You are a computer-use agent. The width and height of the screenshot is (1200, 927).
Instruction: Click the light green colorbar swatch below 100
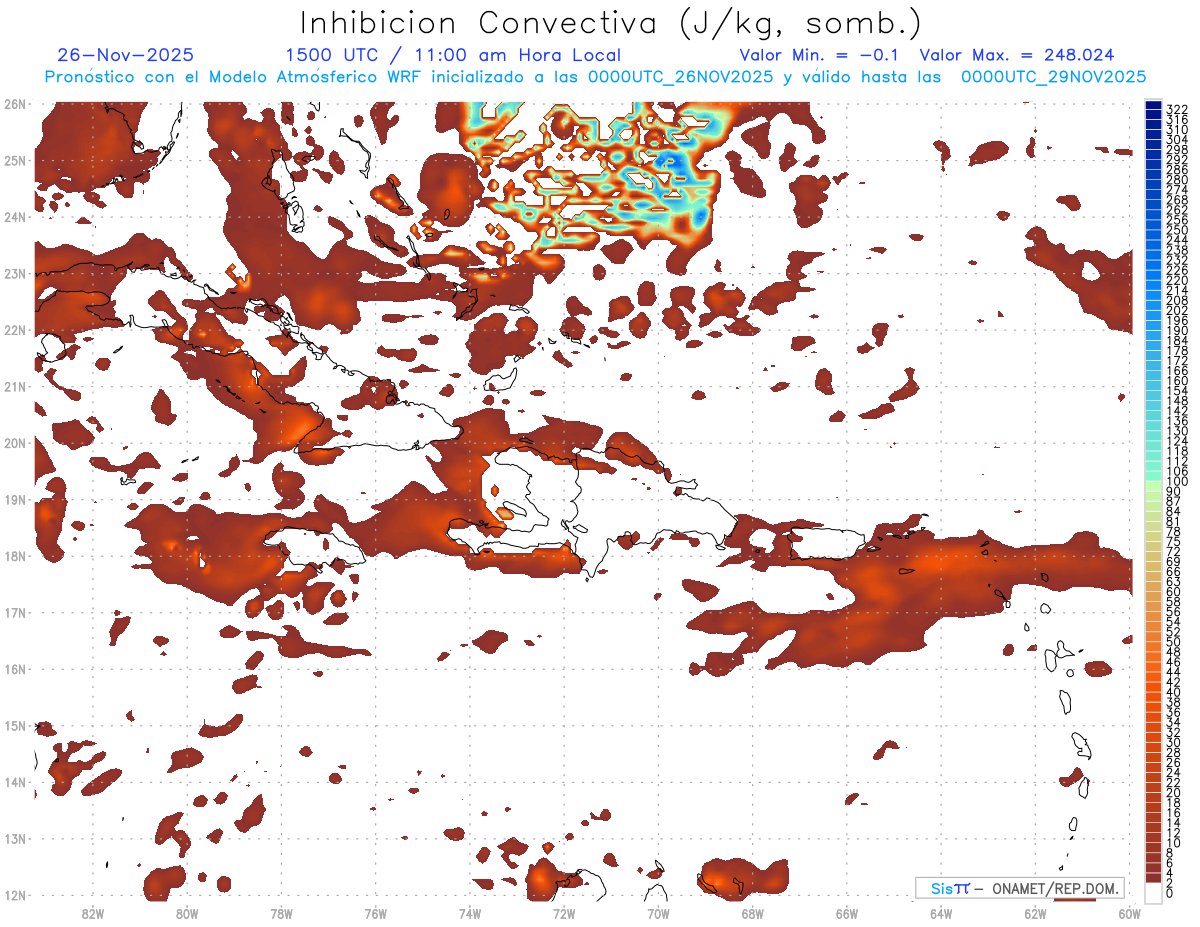1154,485
